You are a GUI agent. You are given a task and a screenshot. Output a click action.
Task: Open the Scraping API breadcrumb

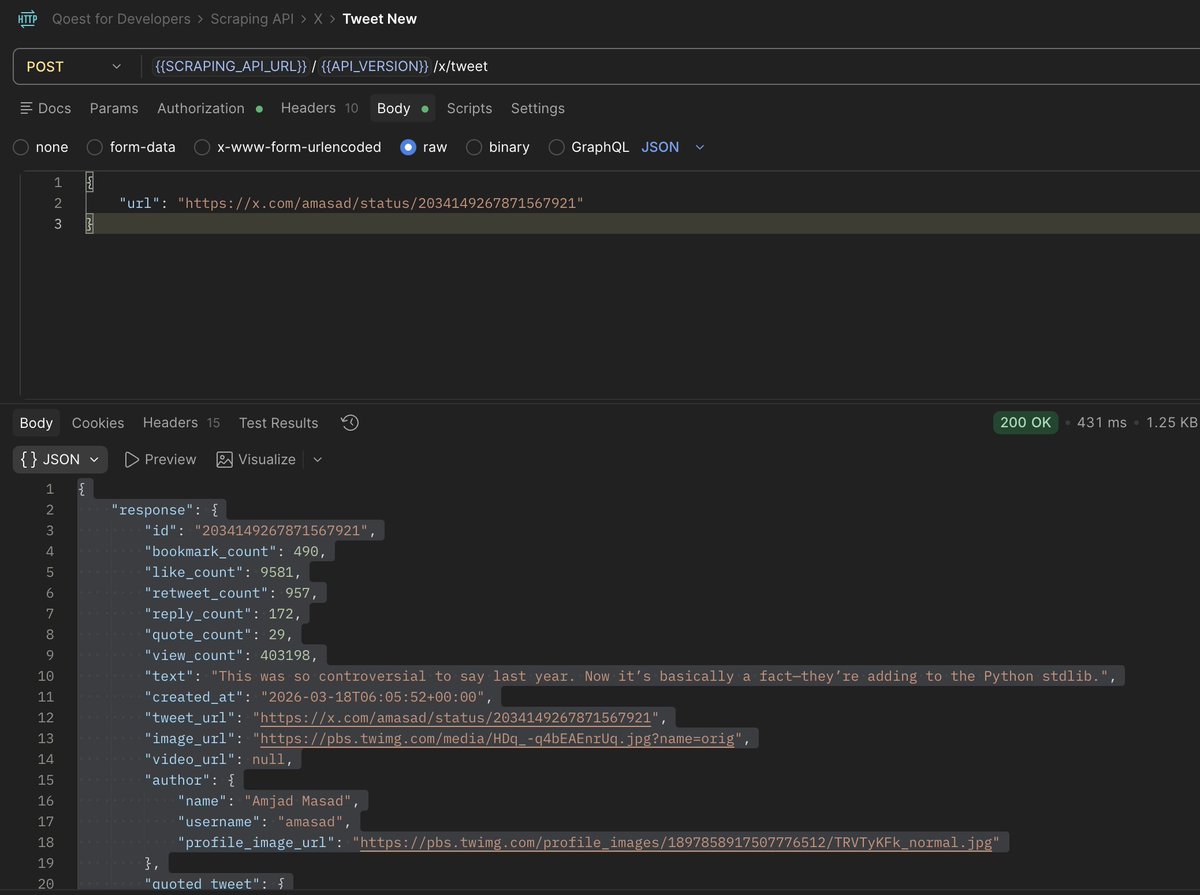(x=252, y=19)
